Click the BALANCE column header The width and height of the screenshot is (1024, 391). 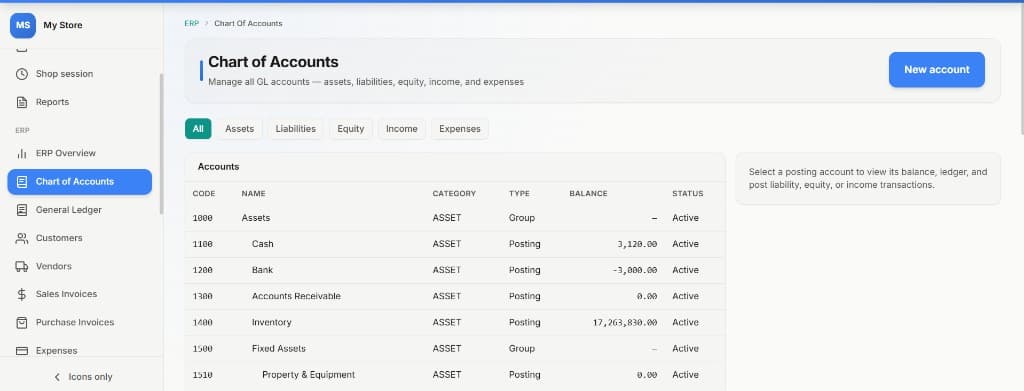588,194
